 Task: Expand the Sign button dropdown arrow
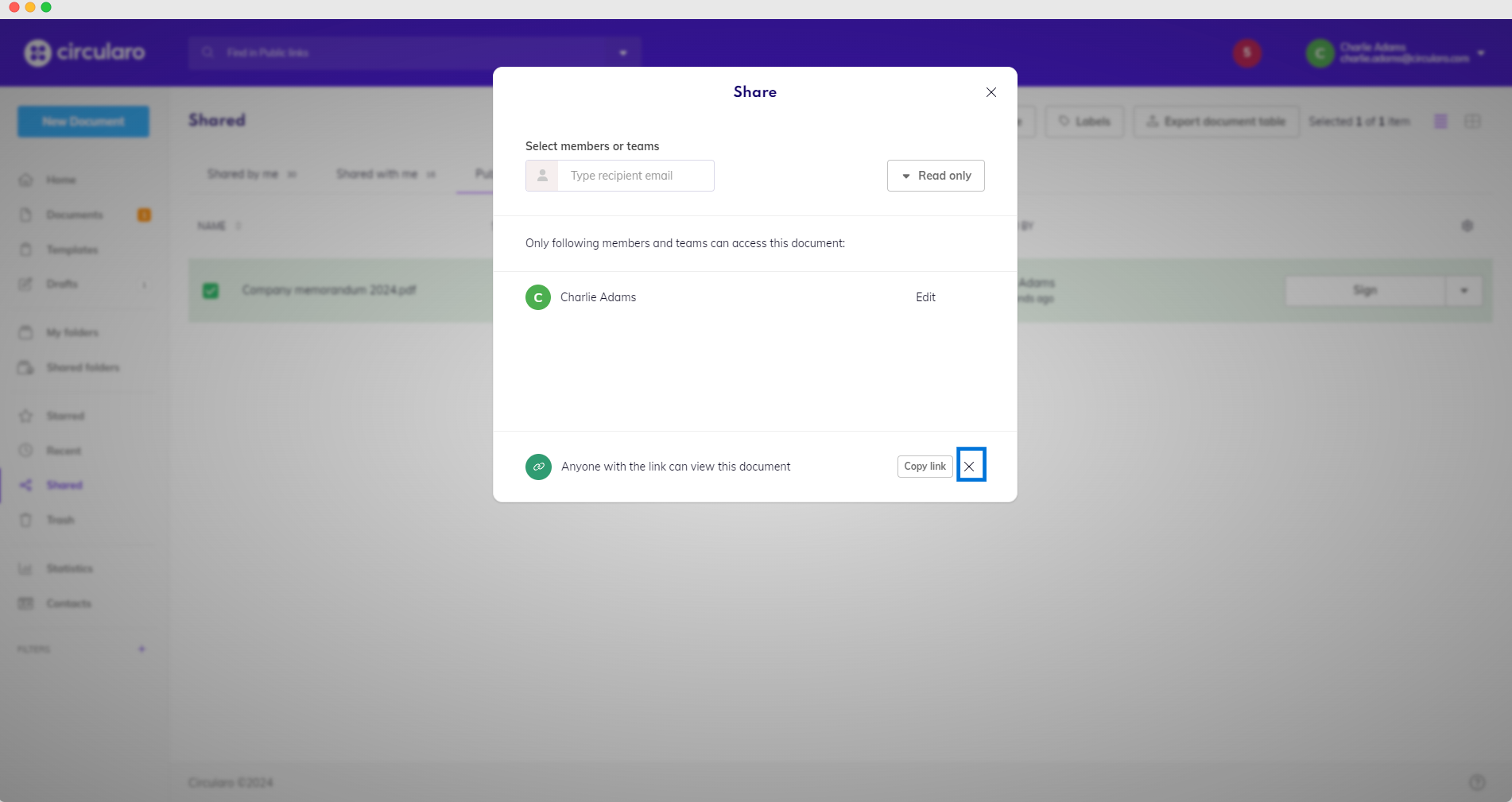[x=1464, y=291]
